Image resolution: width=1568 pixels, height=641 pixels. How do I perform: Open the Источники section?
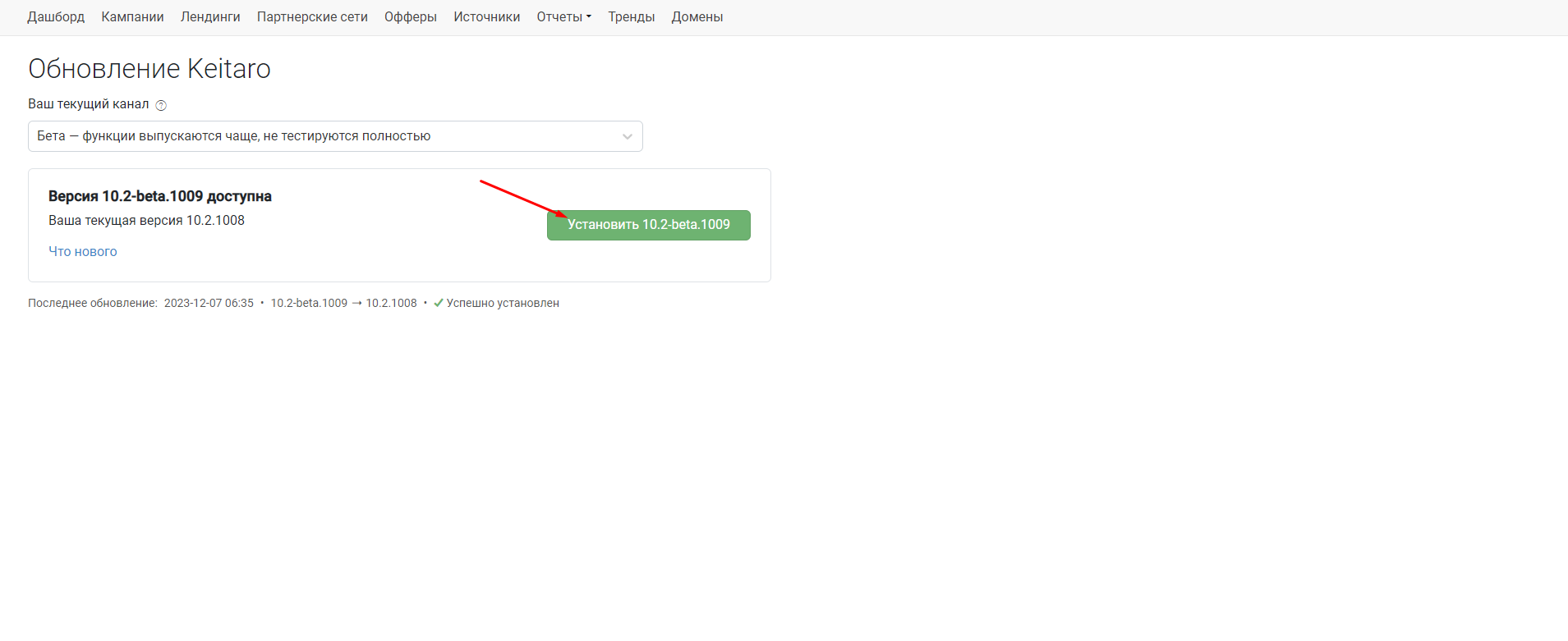486,16
